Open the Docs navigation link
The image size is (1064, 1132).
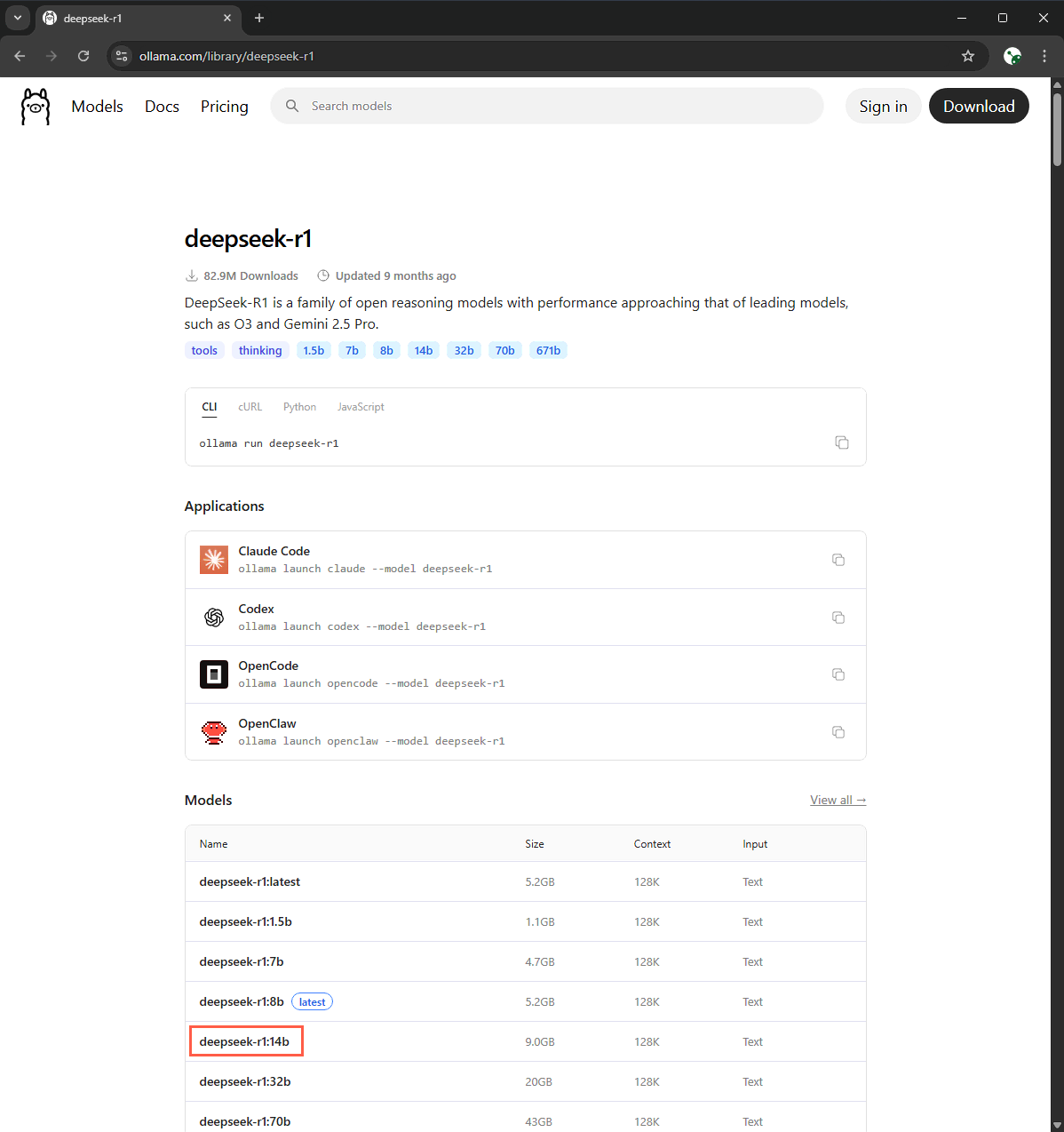click(162, 107)
